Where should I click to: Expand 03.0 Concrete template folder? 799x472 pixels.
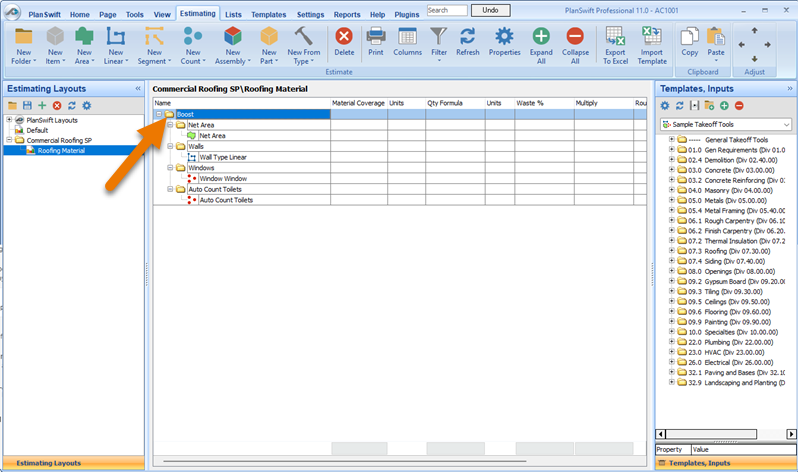[672, 170]
